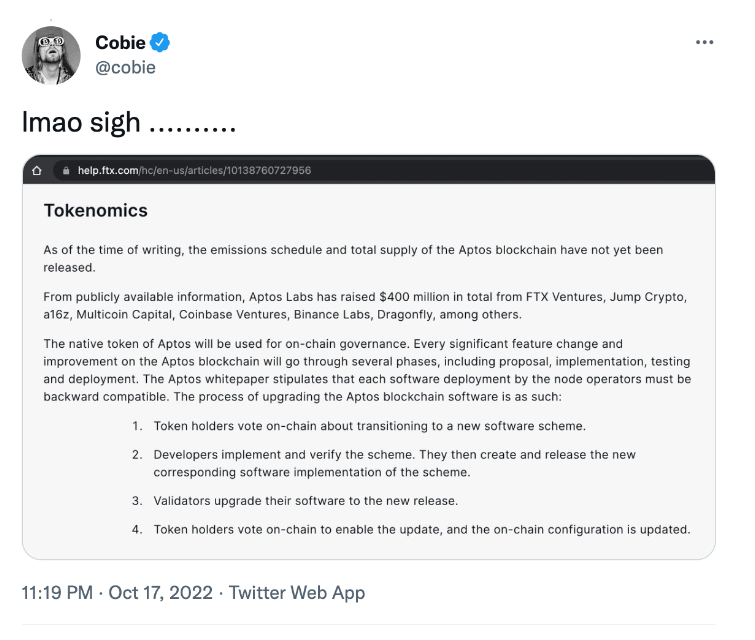Click list item two about developers implementing

384,463
